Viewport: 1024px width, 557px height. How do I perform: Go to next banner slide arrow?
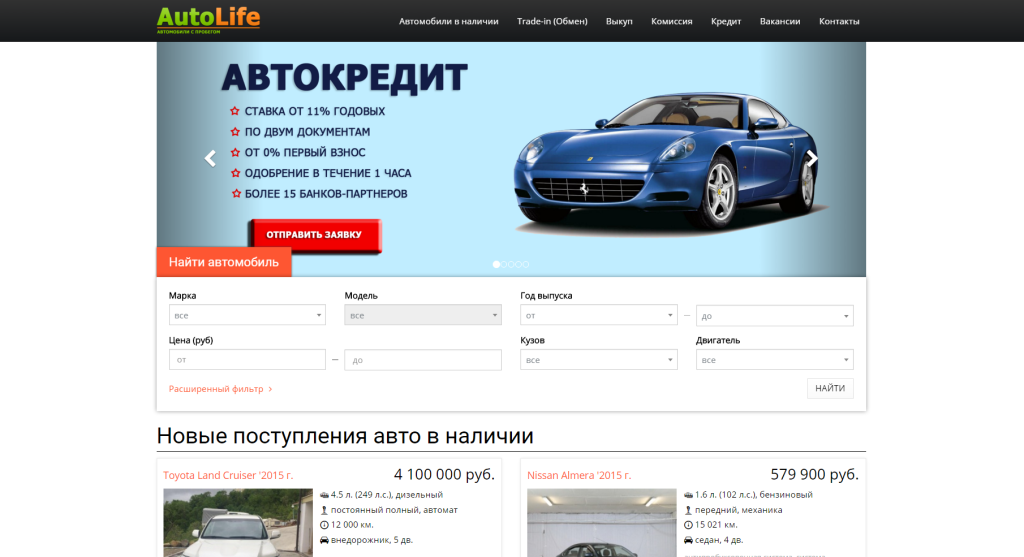[x=811, y=158]
